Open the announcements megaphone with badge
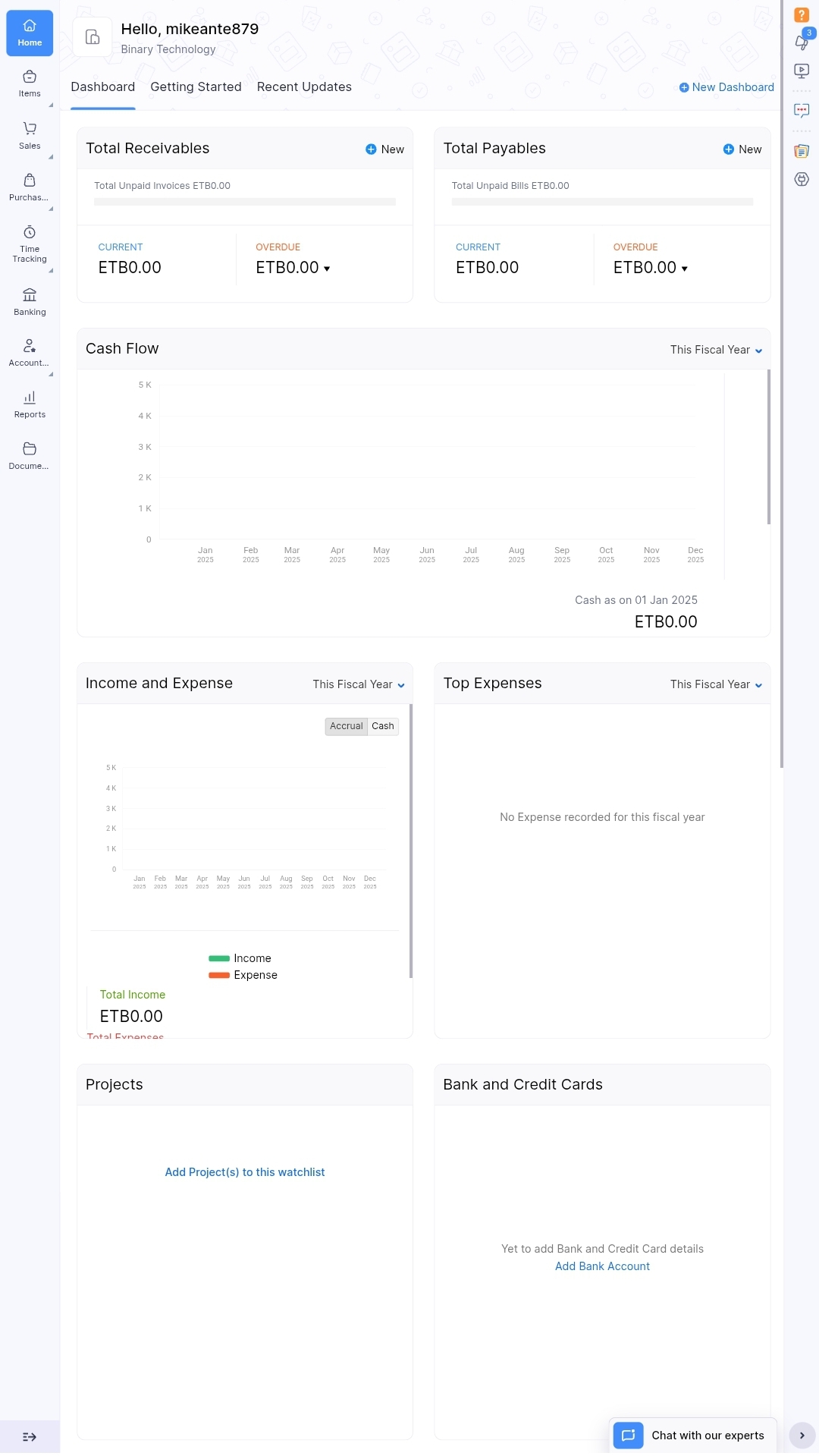Image resolution: width=819 pixels, height=1456 pixels. coord(802,42)
